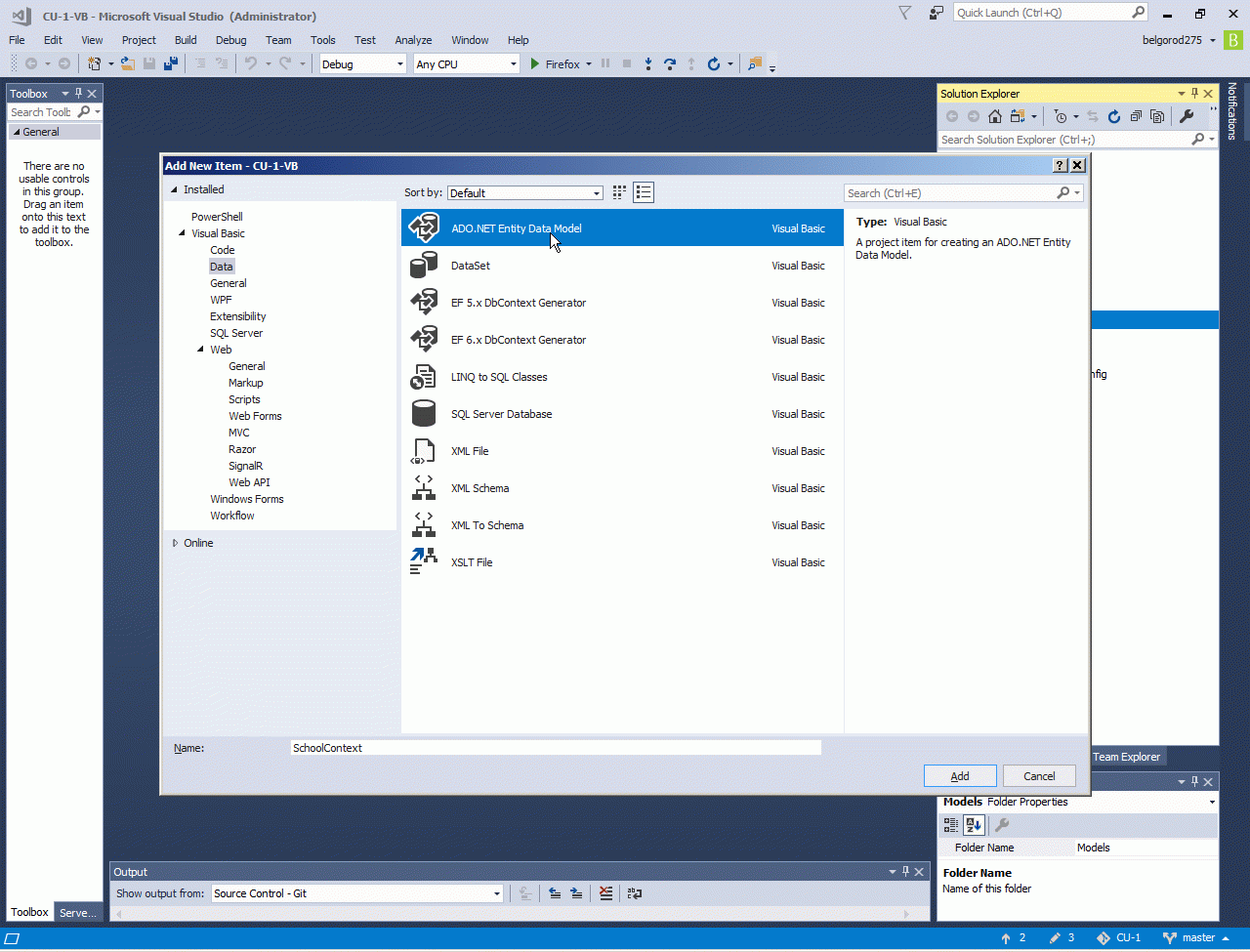Toggle word wrap in the Output panel
1250x952 pixels.
pyautogui.click(x=635, y=893)
